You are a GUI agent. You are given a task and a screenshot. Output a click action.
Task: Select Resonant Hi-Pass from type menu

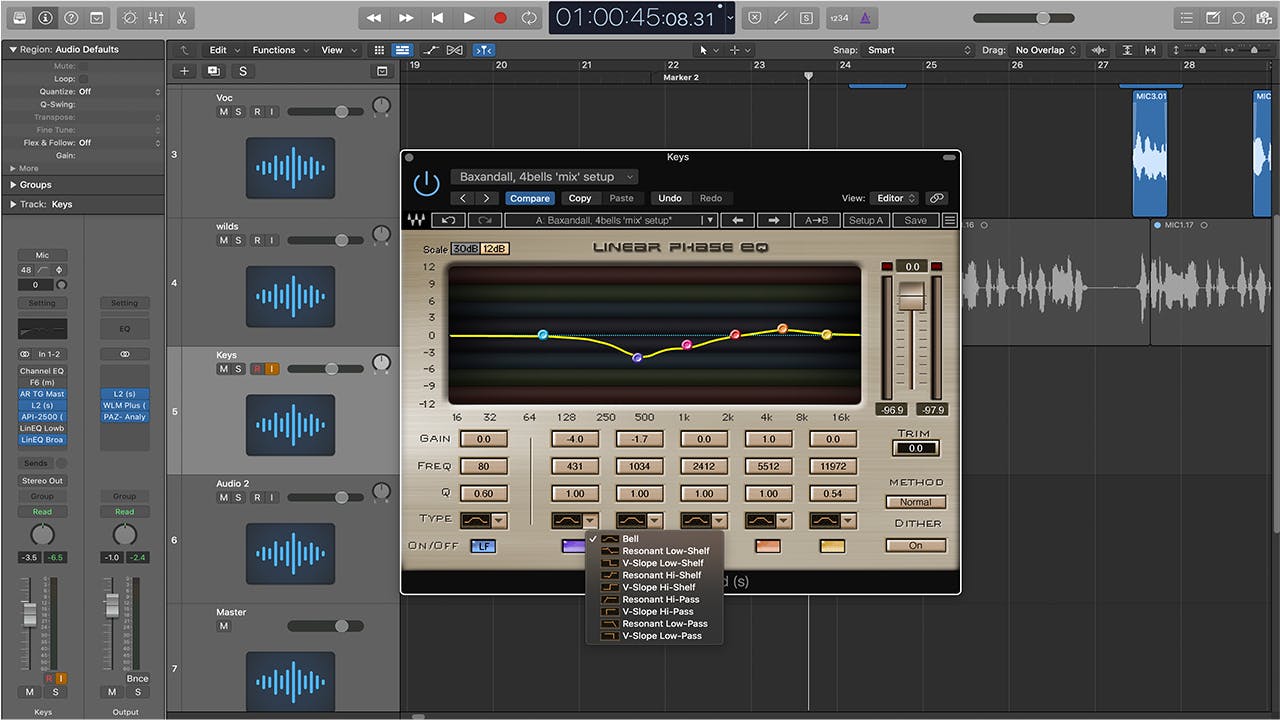[x=660, y=599]
